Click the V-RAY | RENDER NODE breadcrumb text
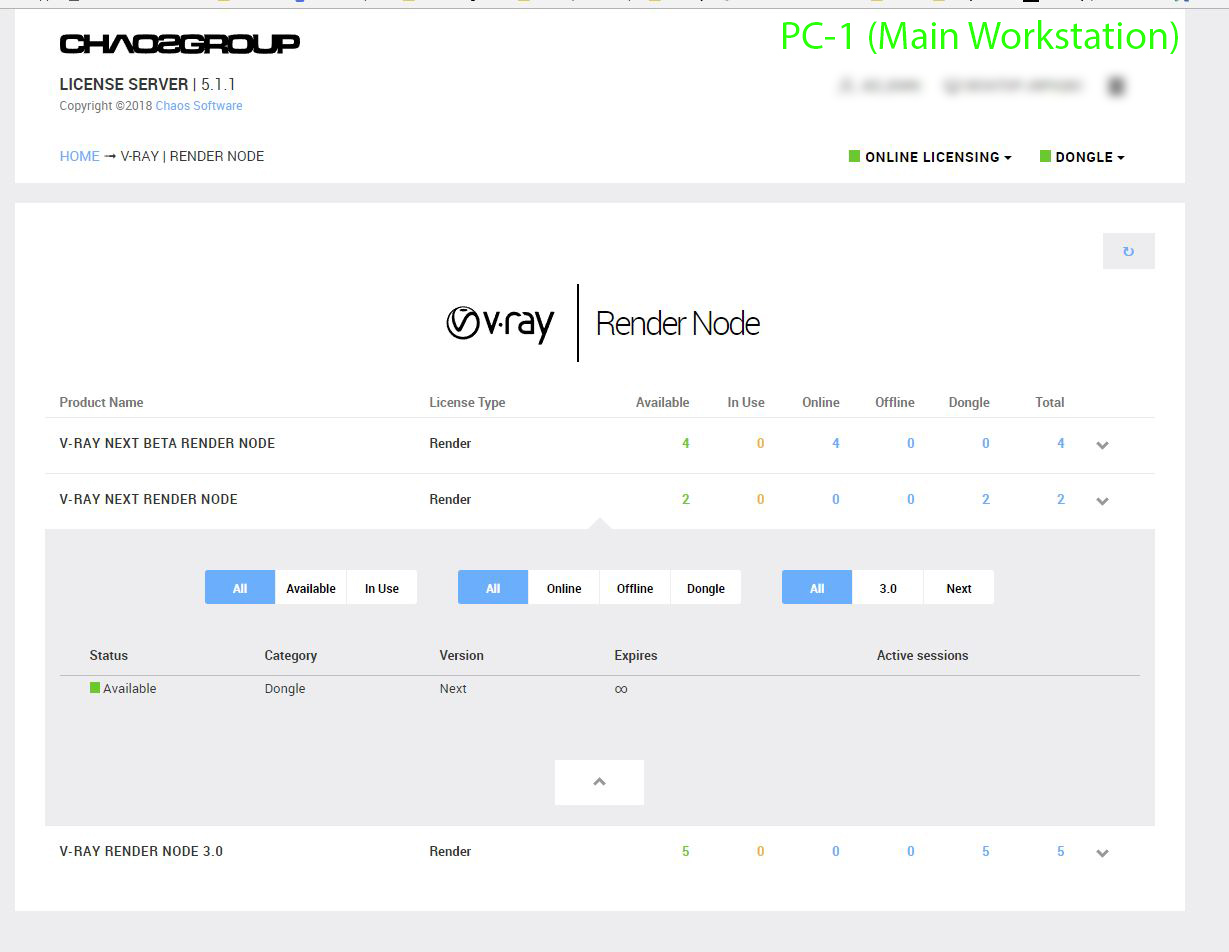This screenshot has width=1229, height=952. tap(192, 156)
